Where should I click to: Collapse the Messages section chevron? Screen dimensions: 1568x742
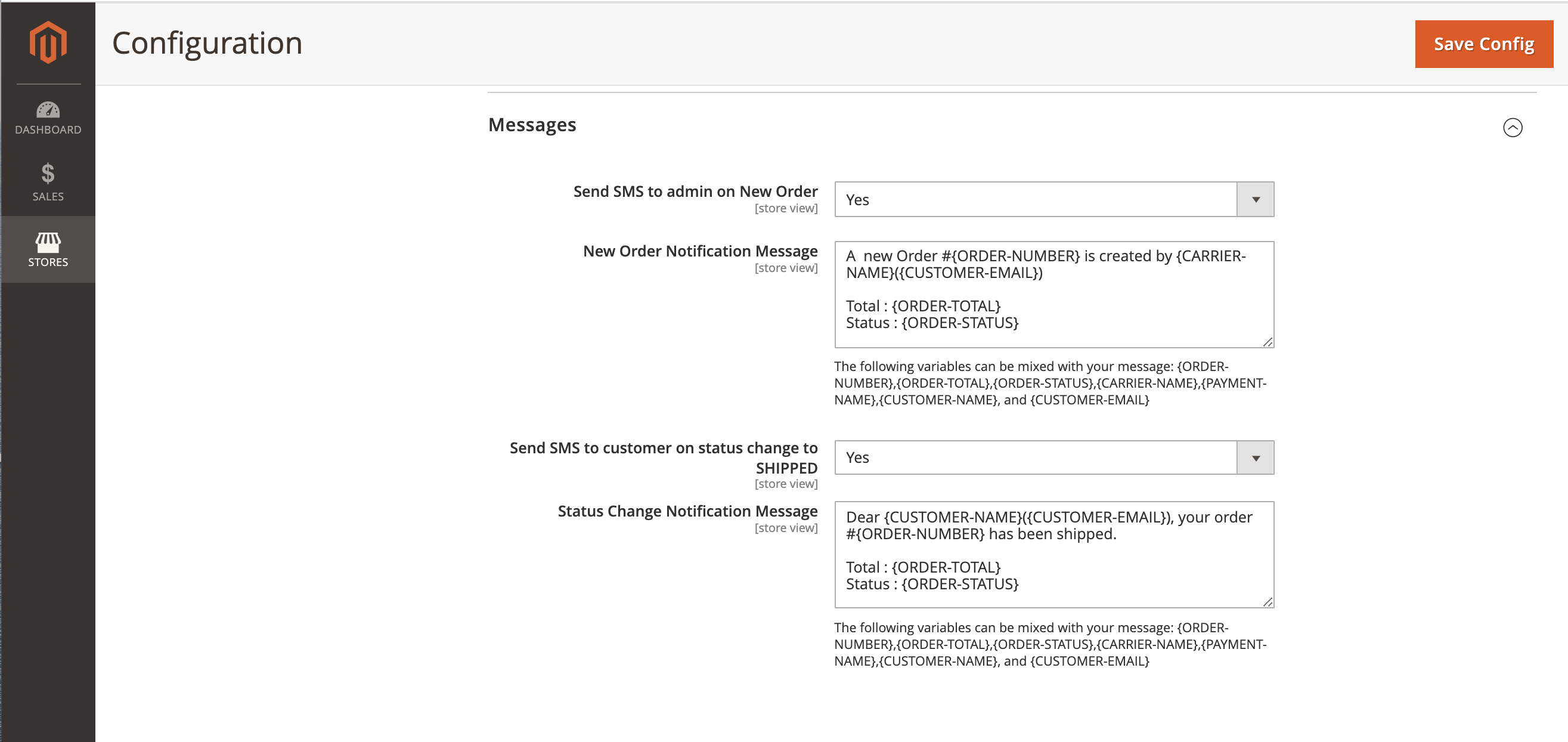point(1512,127)
